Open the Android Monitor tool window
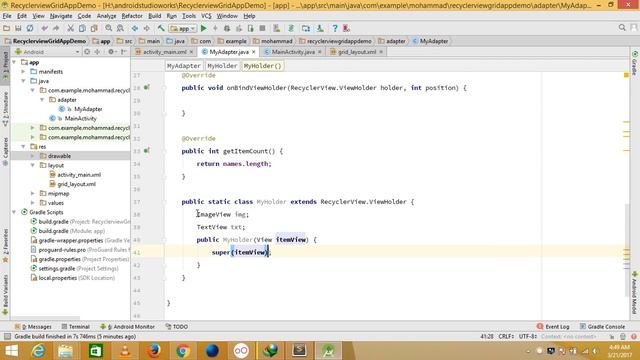 (x=127, y=327)
